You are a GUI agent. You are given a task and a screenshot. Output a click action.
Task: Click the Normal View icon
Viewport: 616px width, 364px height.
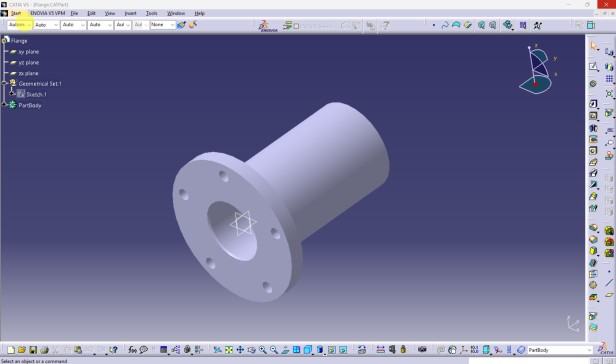[285, 349]
